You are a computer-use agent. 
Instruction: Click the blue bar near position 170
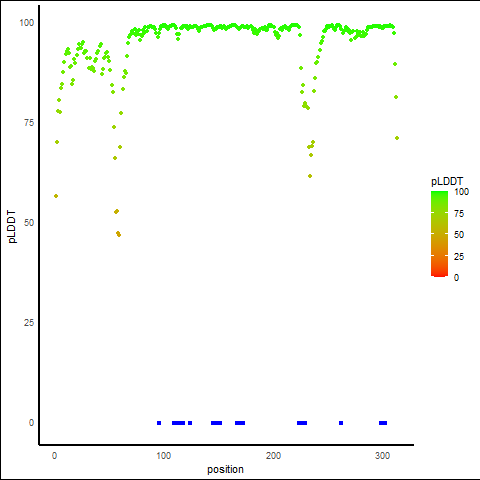point(240,423)
